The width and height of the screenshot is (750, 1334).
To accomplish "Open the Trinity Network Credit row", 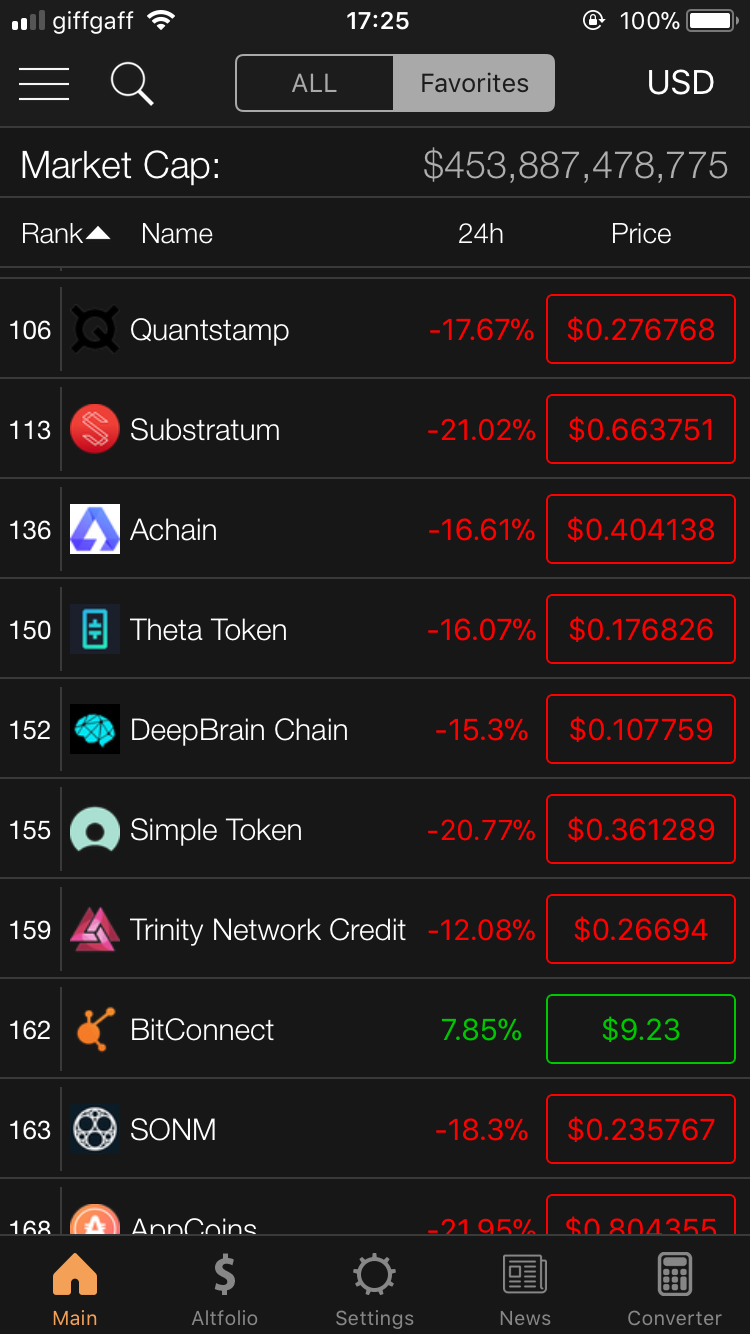I will point(375,929).
